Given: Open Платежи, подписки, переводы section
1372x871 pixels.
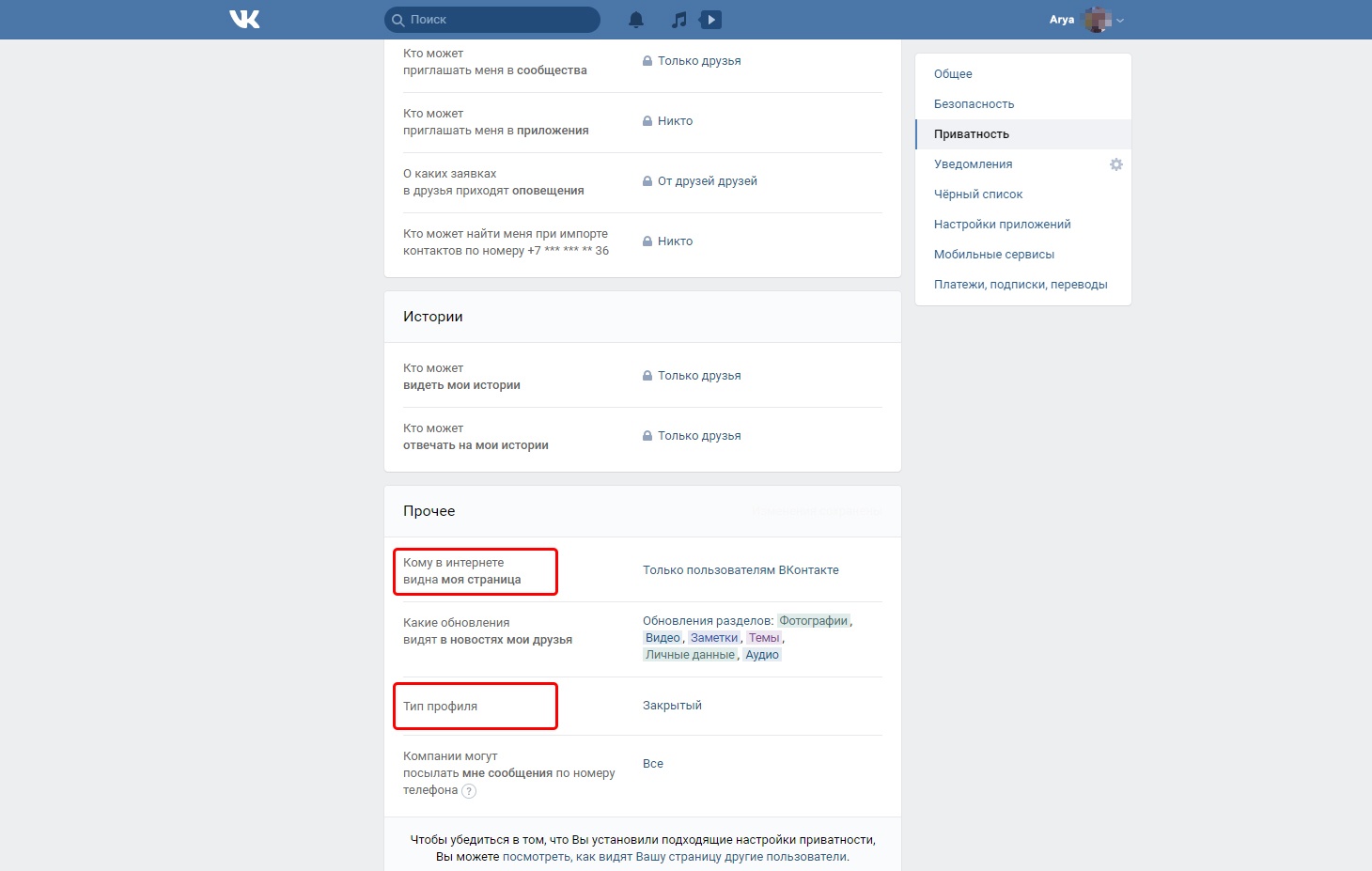Looking at the screenshot, I should 1023,285.
